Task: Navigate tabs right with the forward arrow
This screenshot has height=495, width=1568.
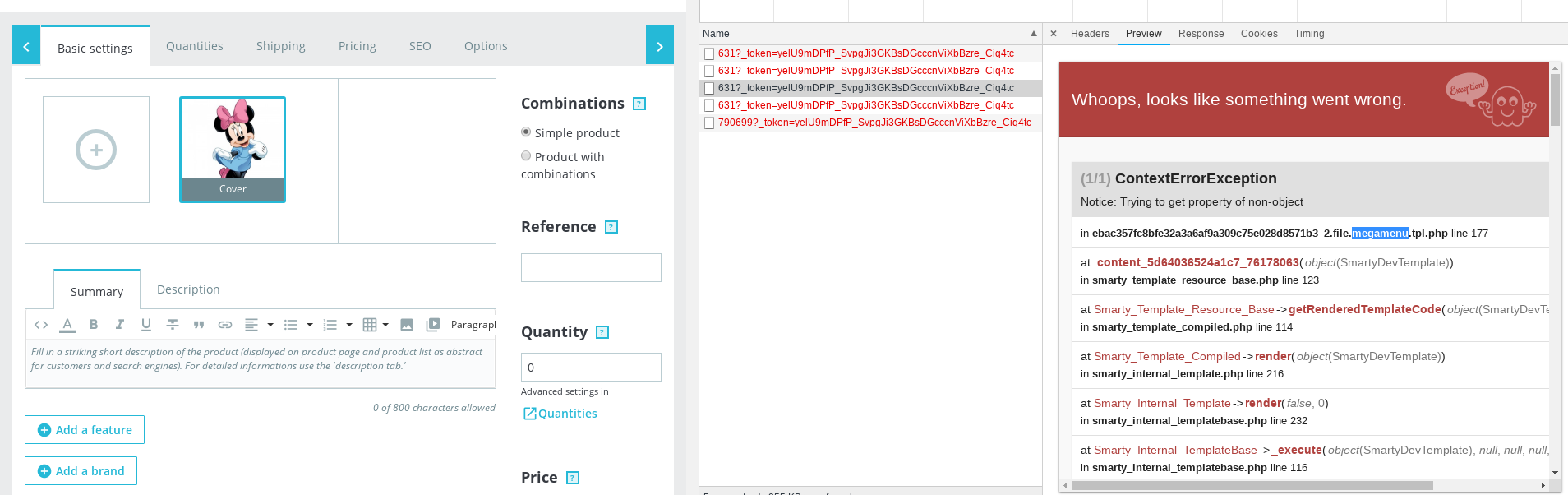Action: [x=660, y=46]
